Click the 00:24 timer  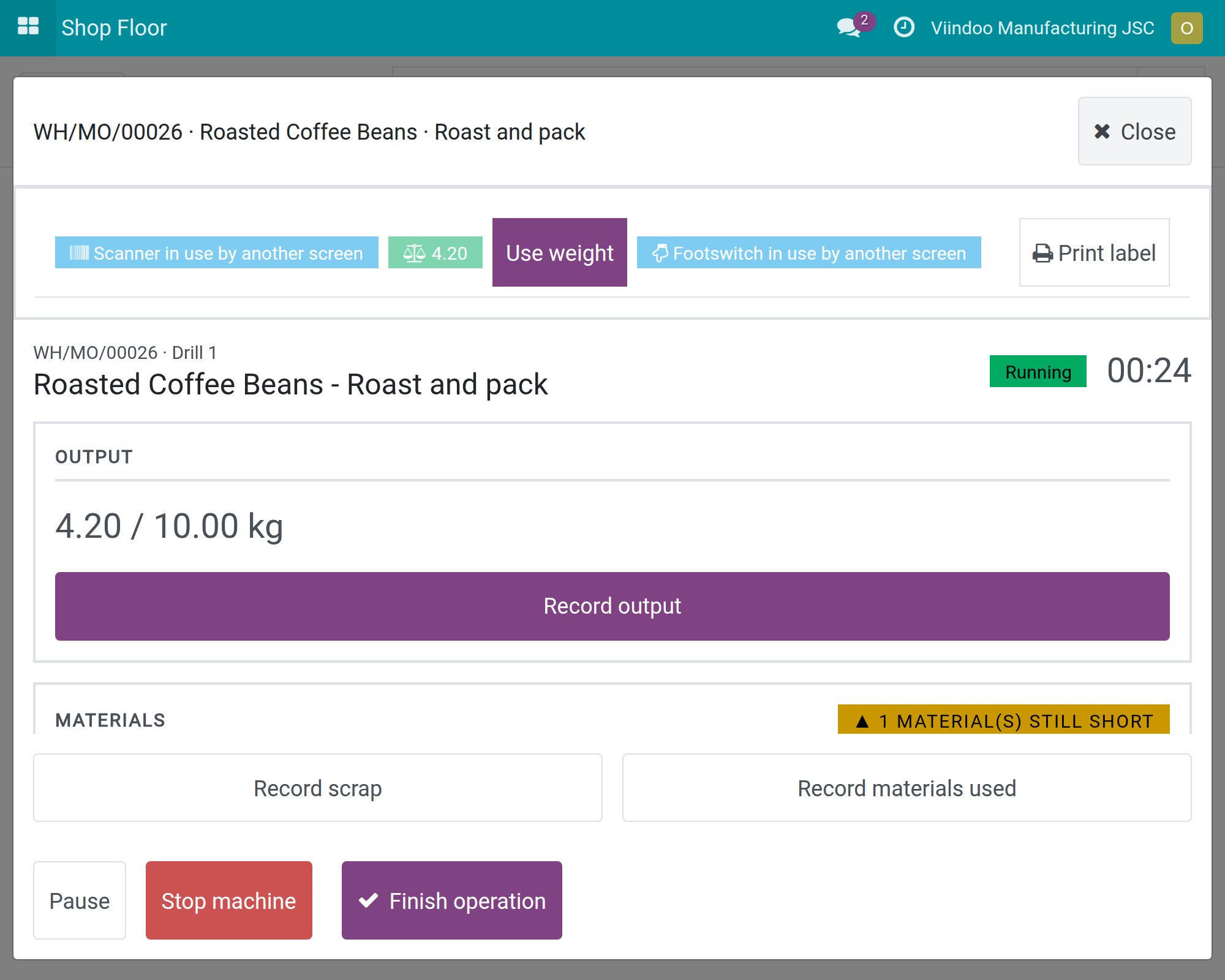(x=1149, y=371)
